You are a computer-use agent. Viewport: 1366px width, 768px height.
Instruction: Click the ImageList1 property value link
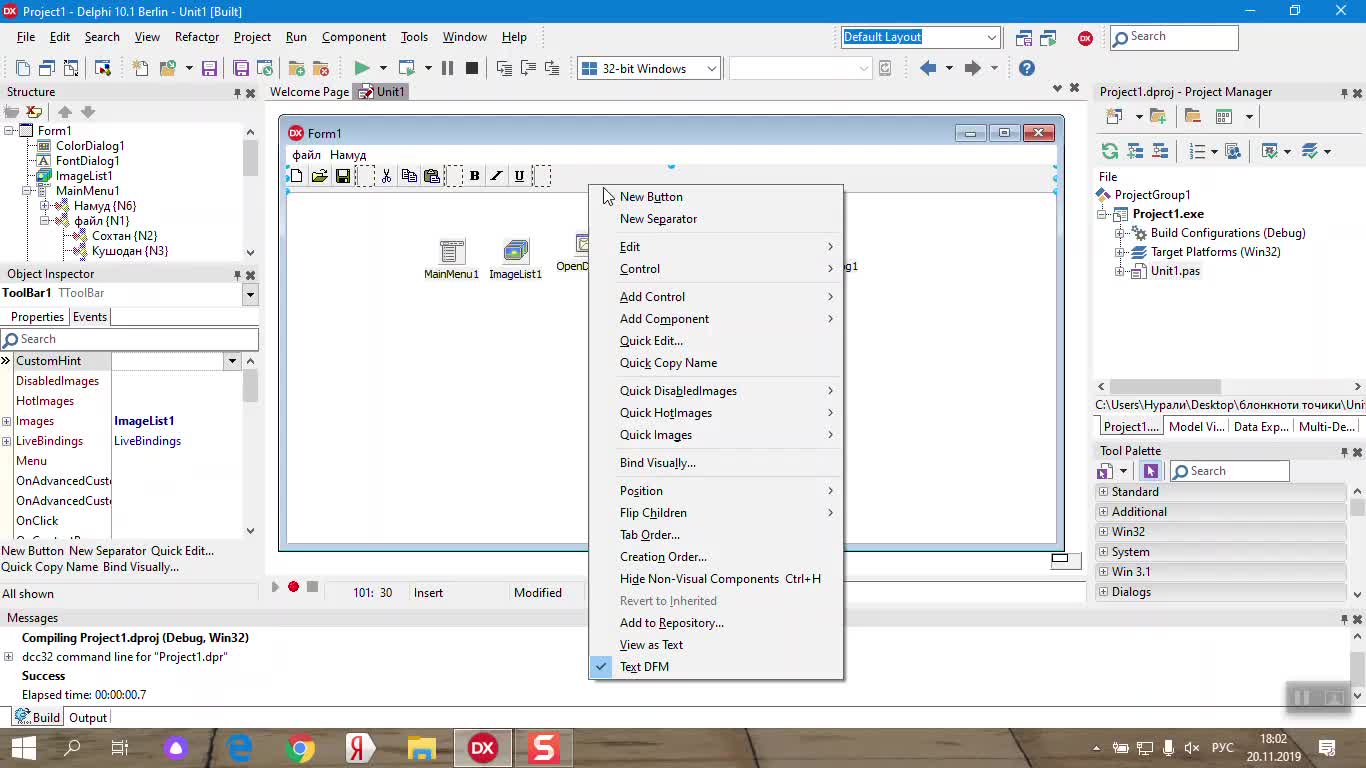pos(144,421)
